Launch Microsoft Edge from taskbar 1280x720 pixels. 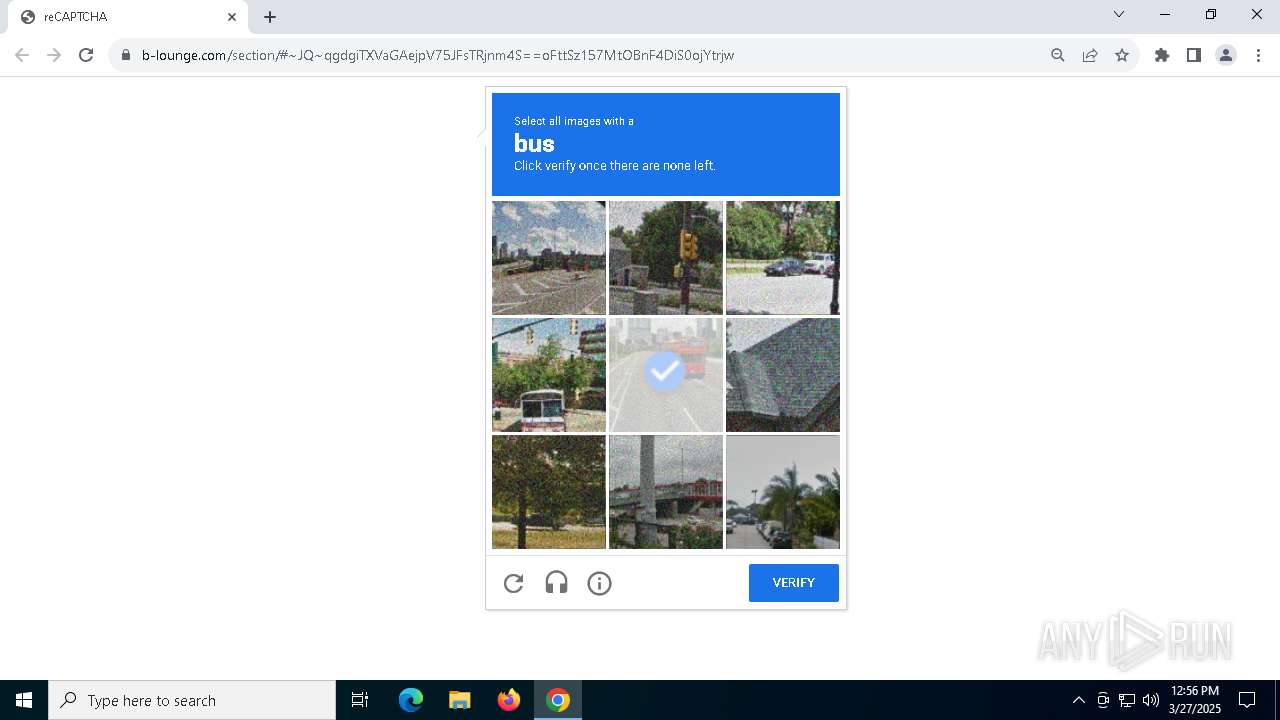(x=411, y=700)
